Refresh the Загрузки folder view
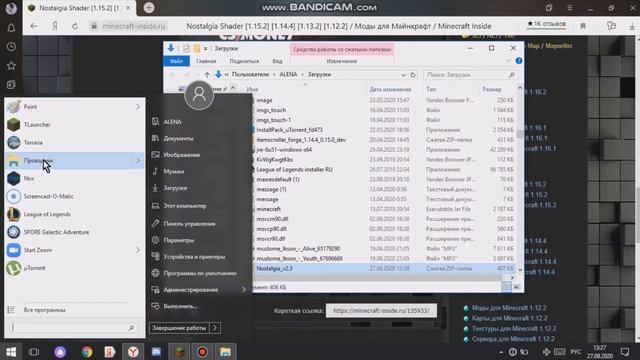Screen dimensions: 640x360 (413, 75)
